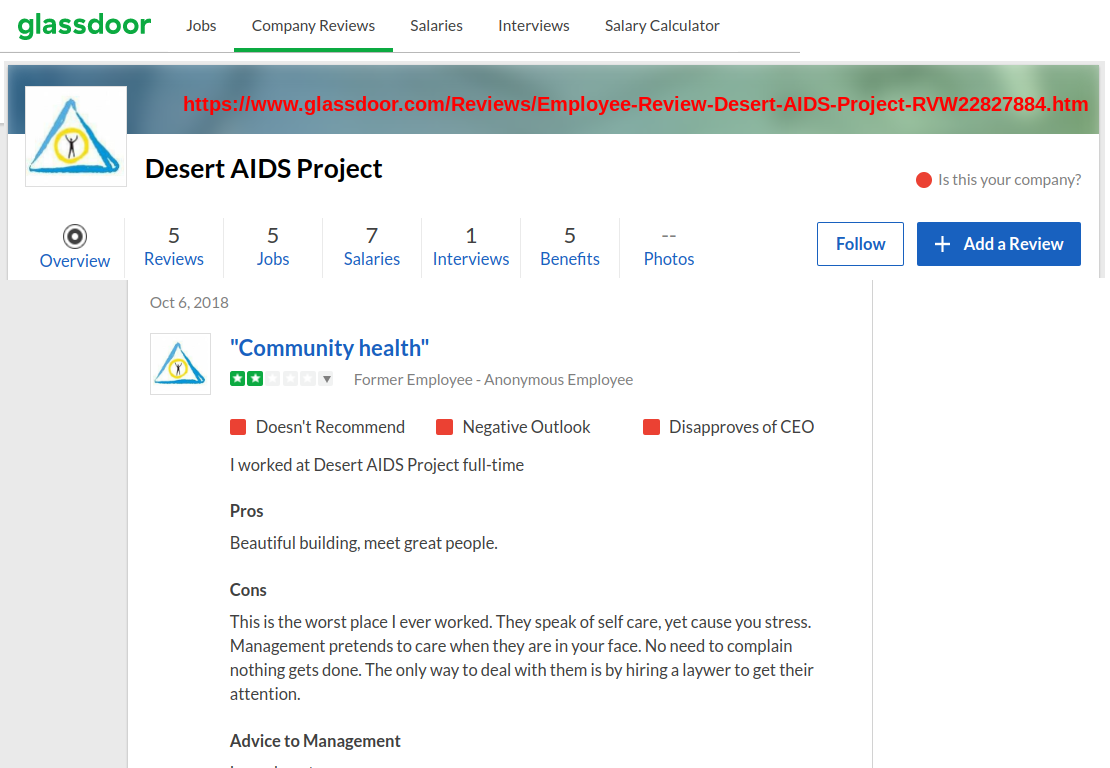This screenshot has width=1110, height=768.
Task: Open the Photos tab
Action: (x=669, y=247)
